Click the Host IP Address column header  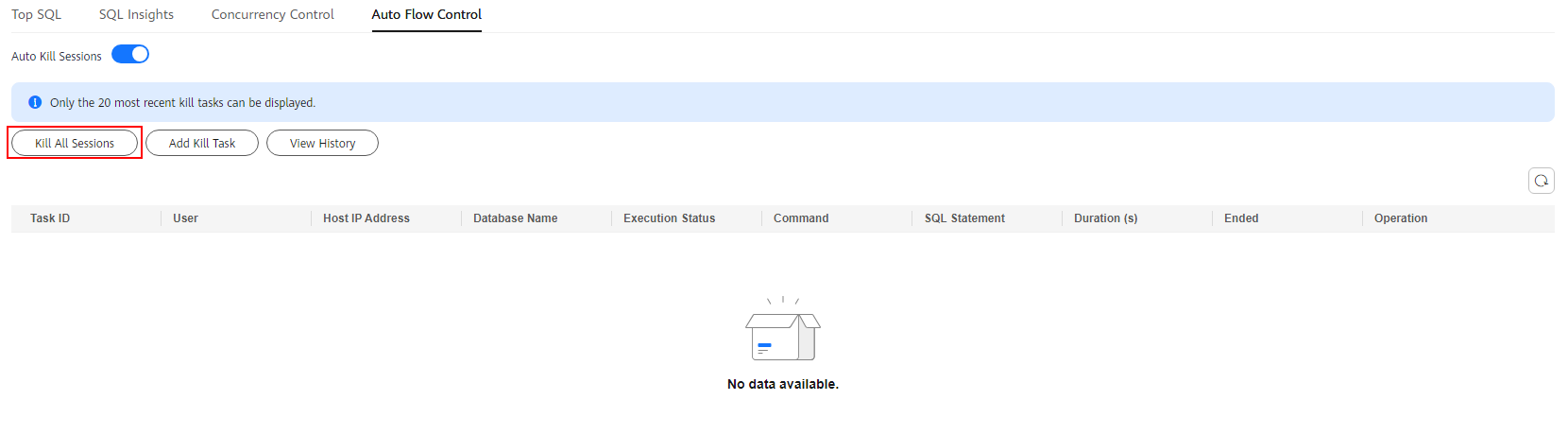click(366, 218)
